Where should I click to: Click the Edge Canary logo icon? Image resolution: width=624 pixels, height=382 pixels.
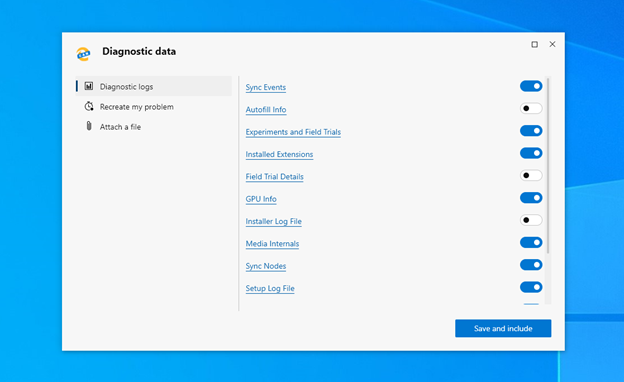click(x=84, y=53)
